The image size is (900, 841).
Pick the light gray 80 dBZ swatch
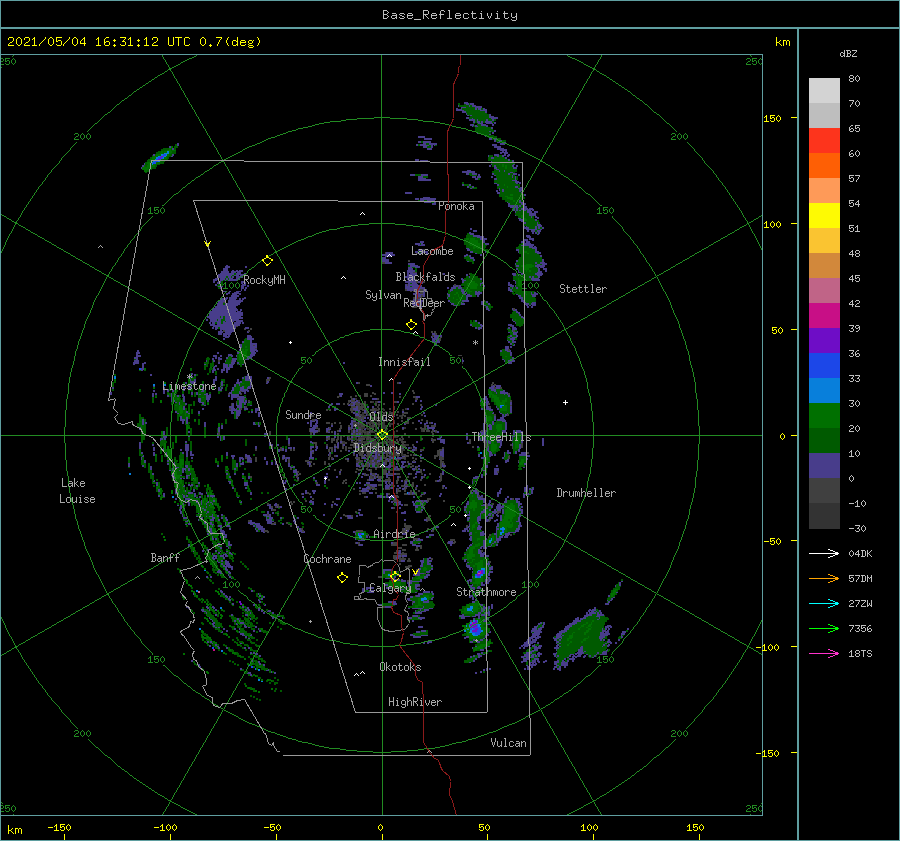pos(824,91)
